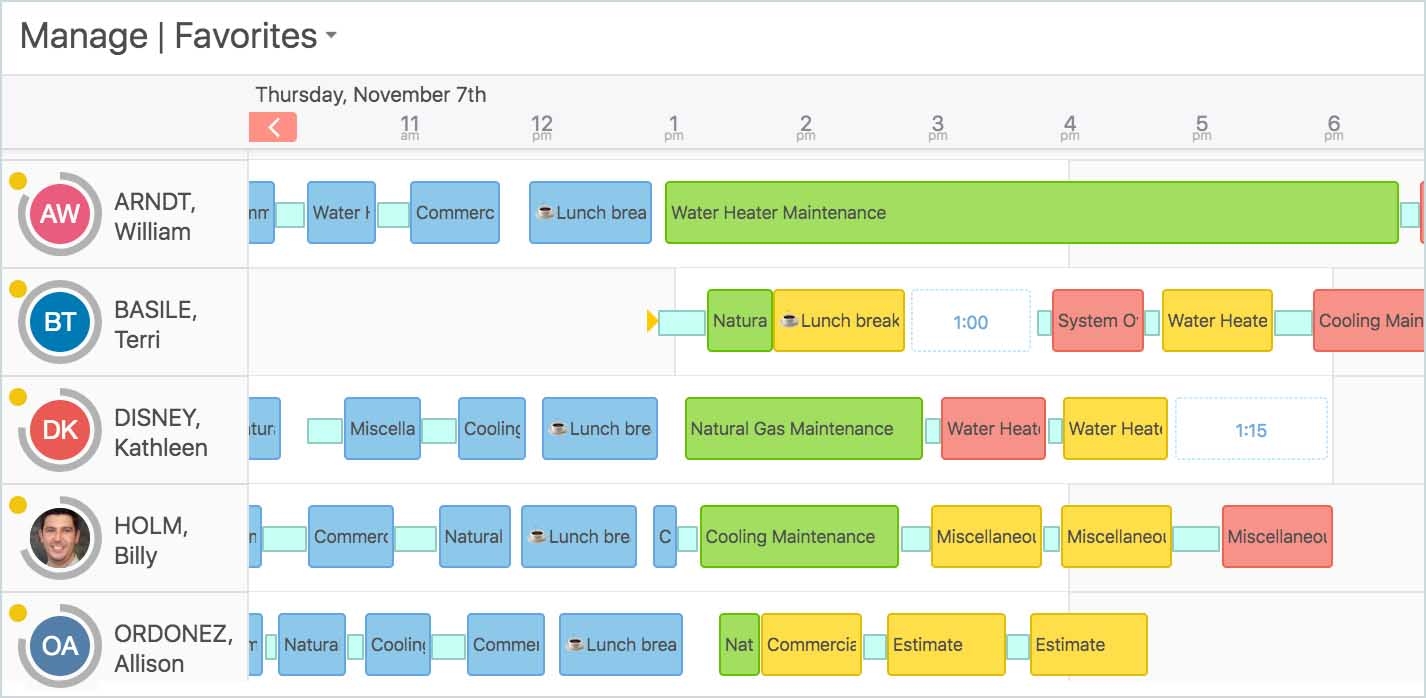Click the yellow arrow marker before BASILE's first job
Image resolution: width=1426 pixels, height=698 pixels.
(x=653, y=321)
